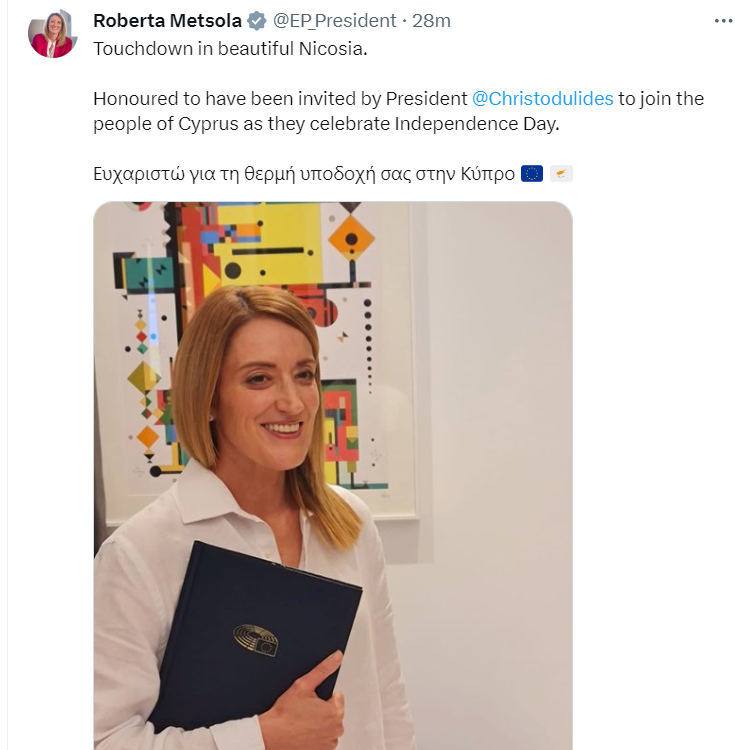Open the @EP_President handle link
The height and width of the screenshot is (750, 735).
click(334, 21)
